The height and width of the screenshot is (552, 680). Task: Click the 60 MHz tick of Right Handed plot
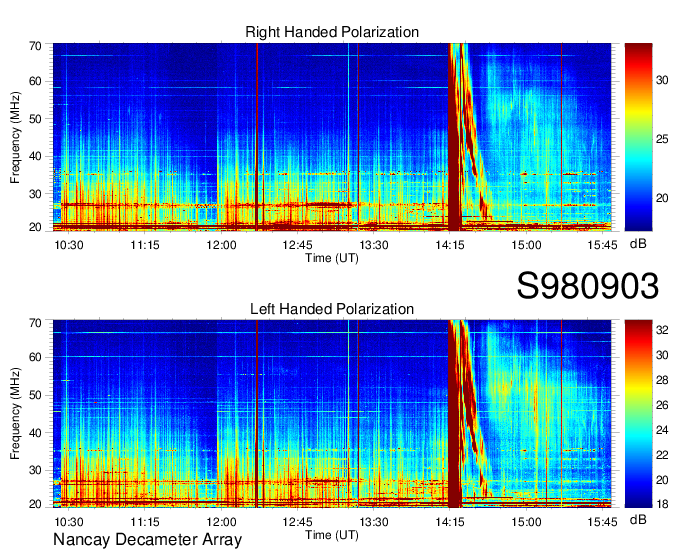tap(35, 82)
